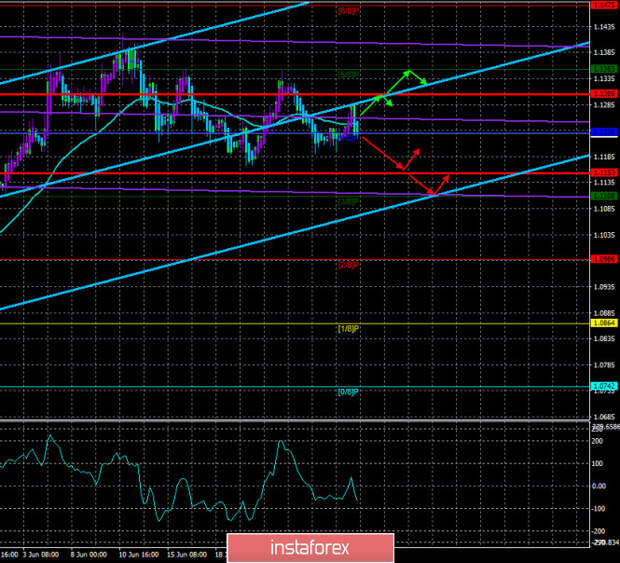Click the 1.1435 price axis label

point(605,27)
